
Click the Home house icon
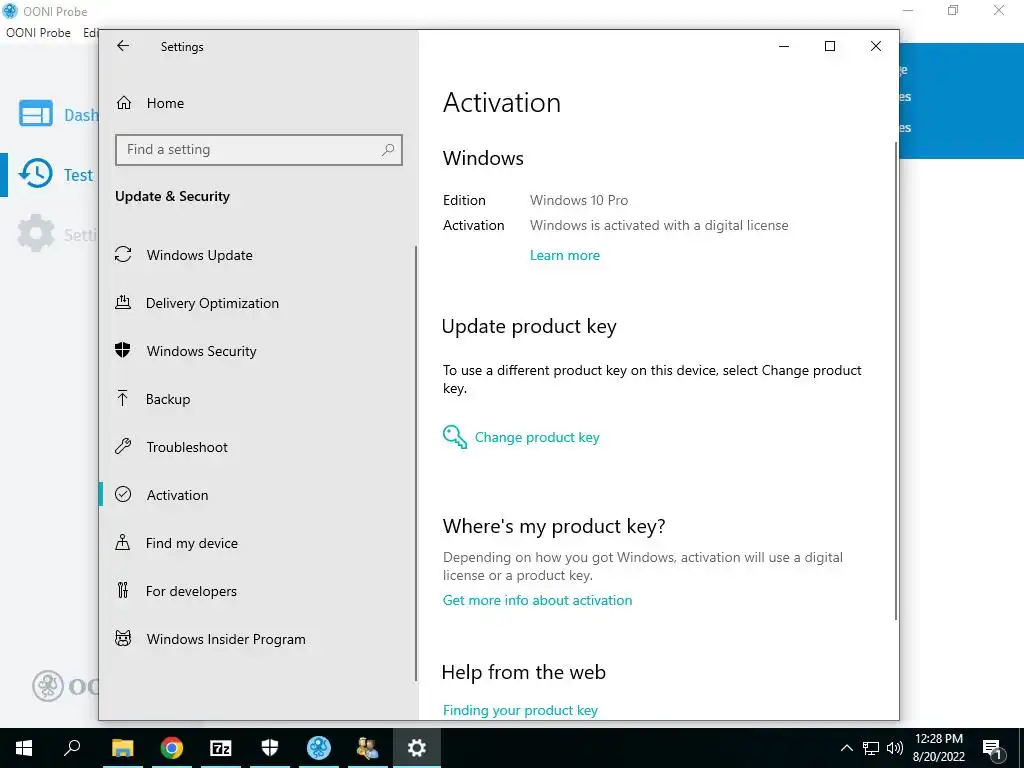tap(123, 103)
